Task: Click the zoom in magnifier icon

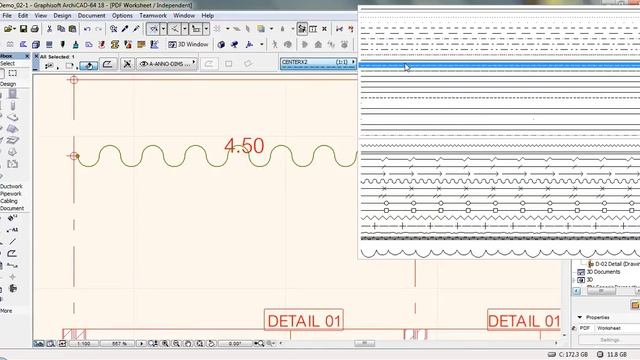Action: tap(165, 344)
